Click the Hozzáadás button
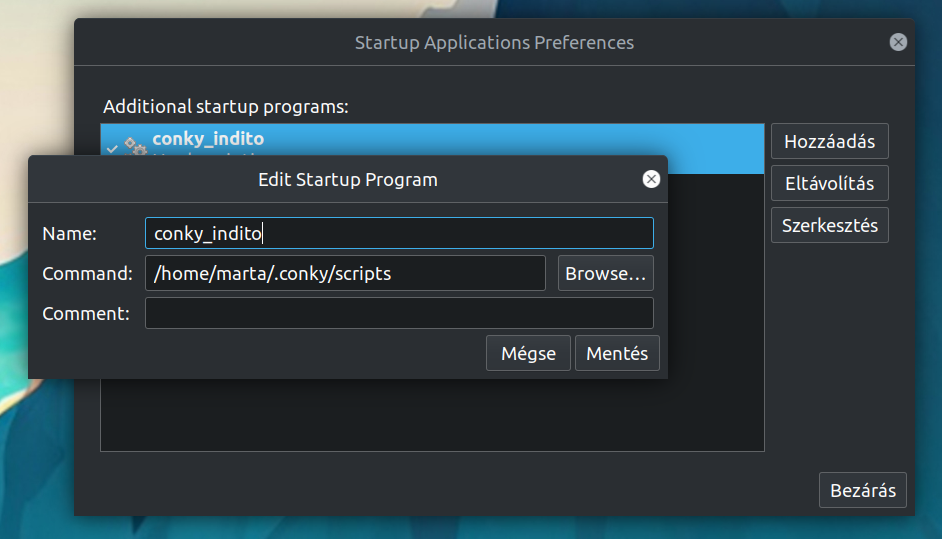Screen dimensions: 942x539 (x=830, y=141)
